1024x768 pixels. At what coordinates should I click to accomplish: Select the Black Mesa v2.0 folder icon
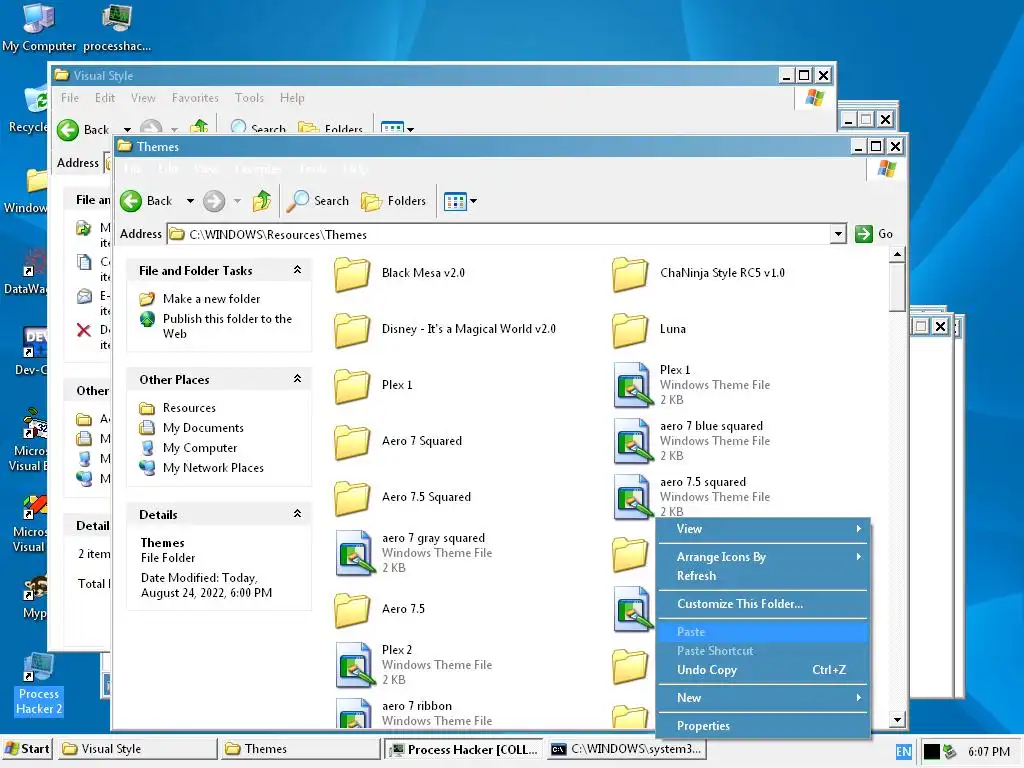(x=352, y=274)
